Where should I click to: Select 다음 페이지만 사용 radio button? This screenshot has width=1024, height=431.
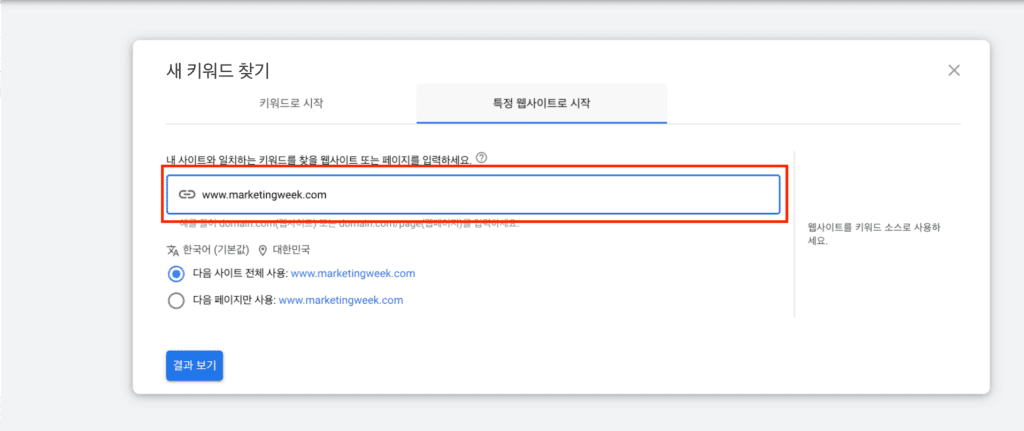click(x=176, y=301)
